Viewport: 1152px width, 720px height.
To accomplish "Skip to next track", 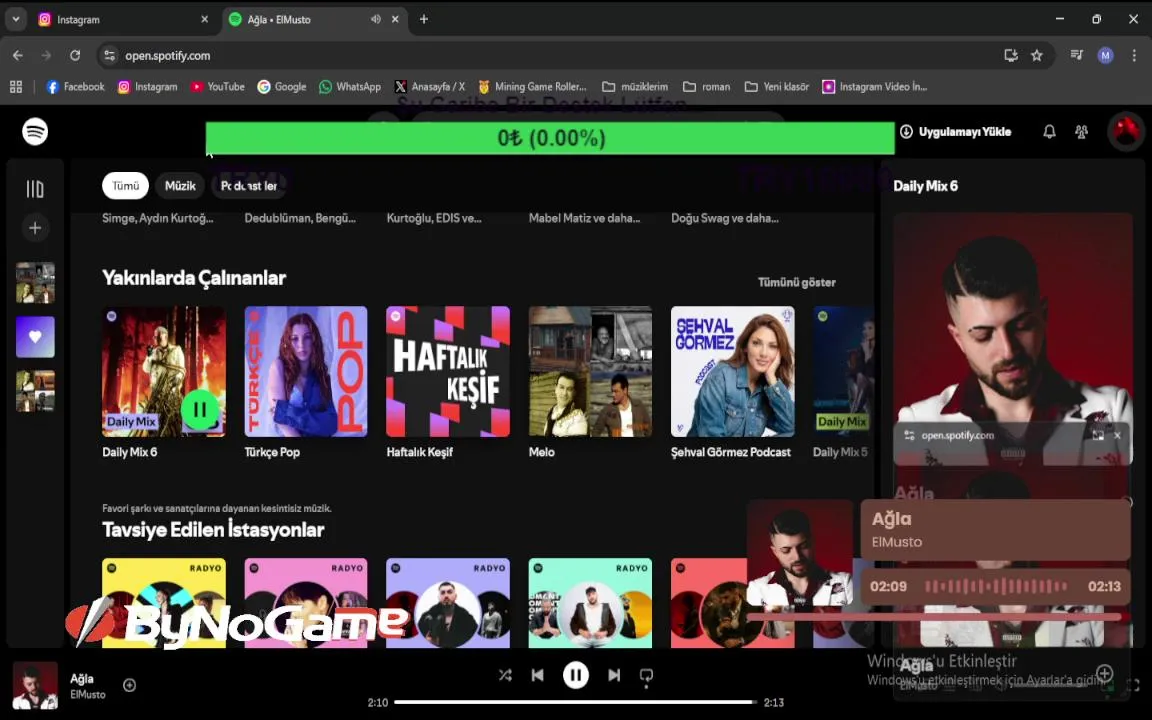I will 613,674.
